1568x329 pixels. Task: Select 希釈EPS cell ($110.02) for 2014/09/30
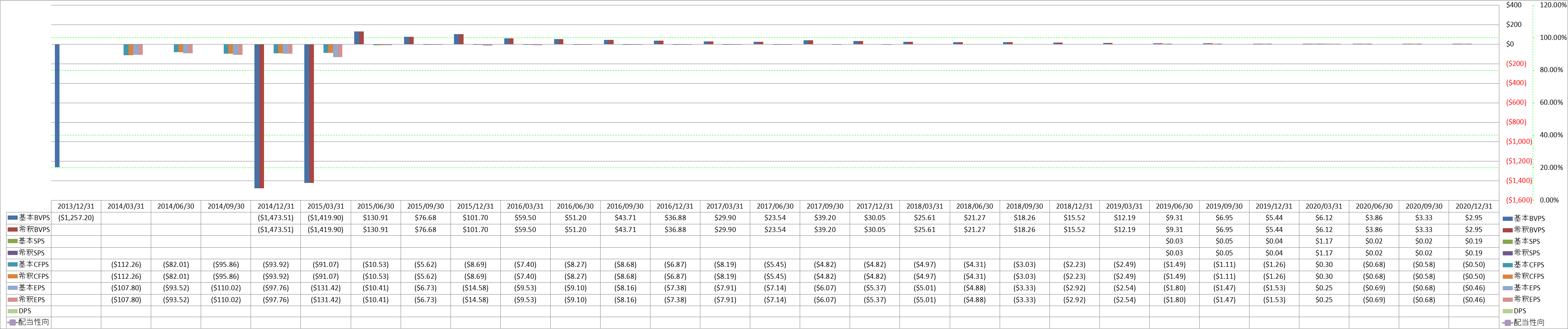[226, 299]
